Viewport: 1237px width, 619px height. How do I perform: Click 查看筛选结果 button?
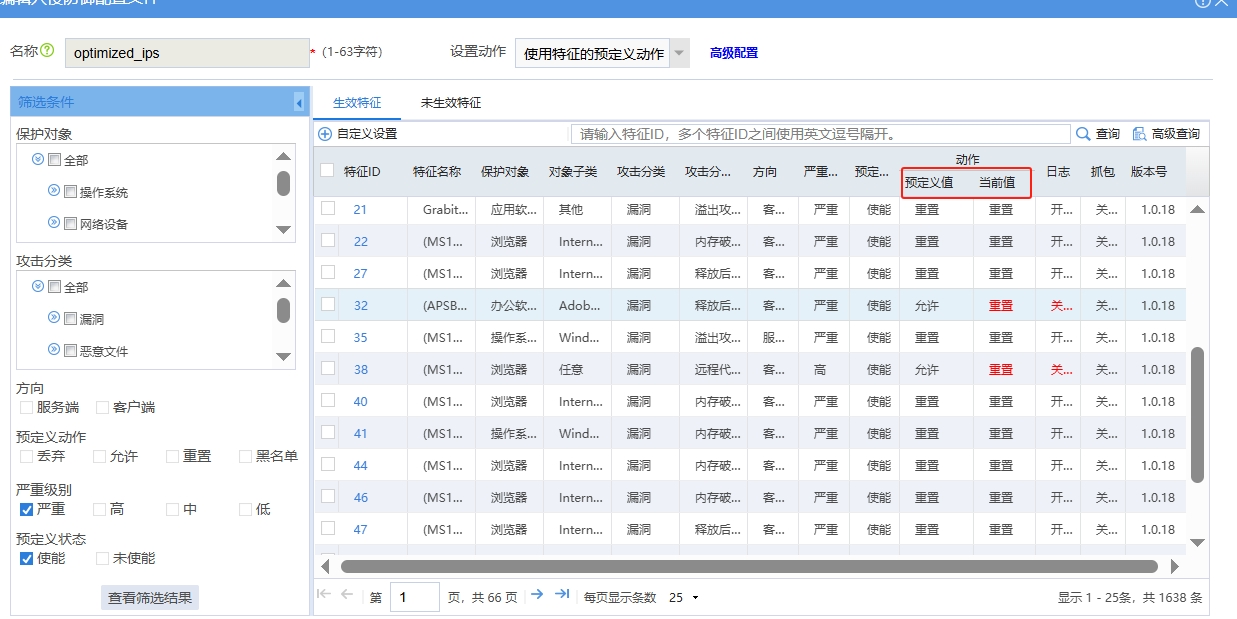pyautogui.click(x=150, y=597)
